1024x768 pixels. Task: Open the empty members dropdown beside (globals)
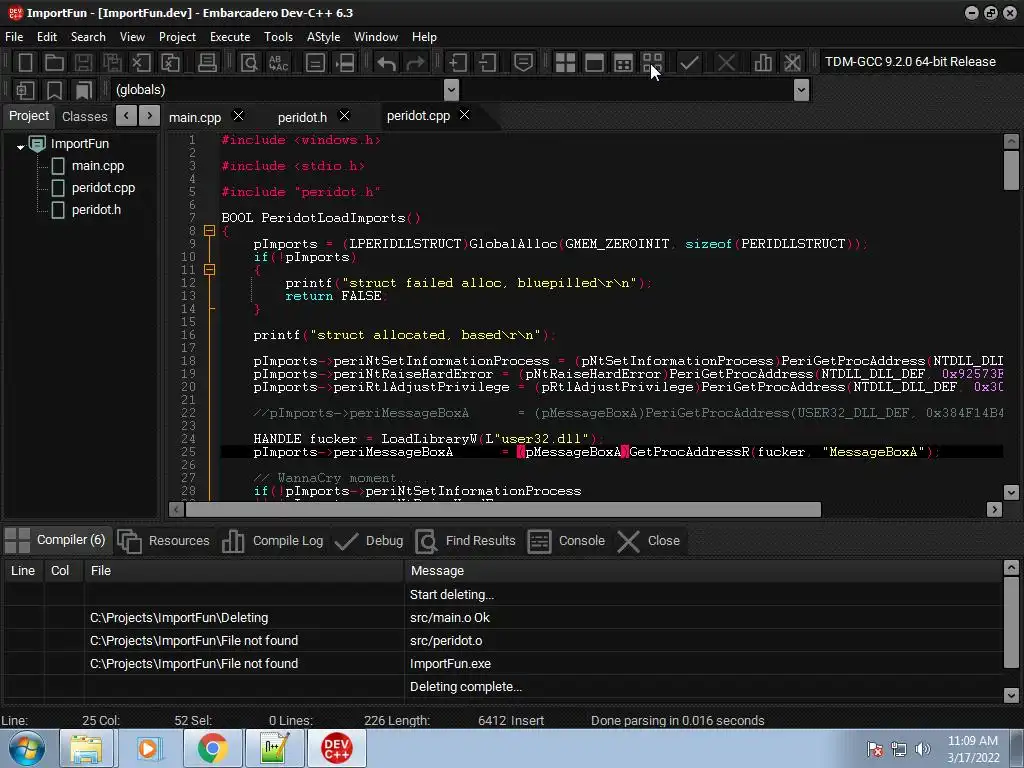800,90
